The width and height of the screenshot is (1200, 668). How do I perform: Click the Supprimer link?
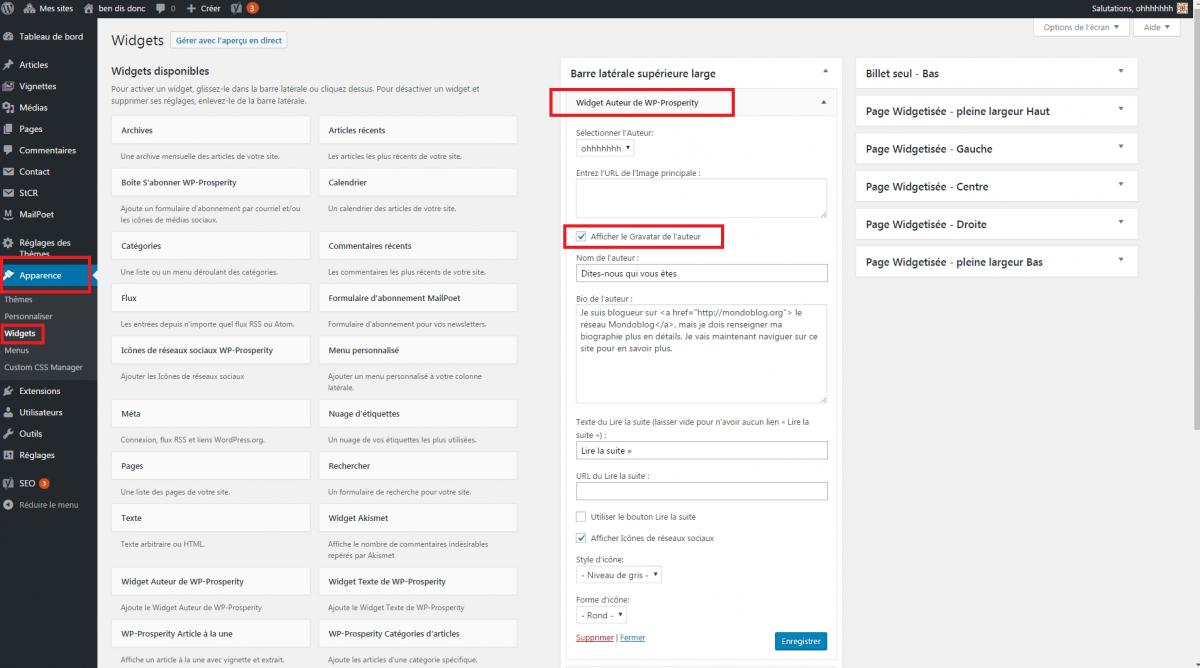click(595, 637)
